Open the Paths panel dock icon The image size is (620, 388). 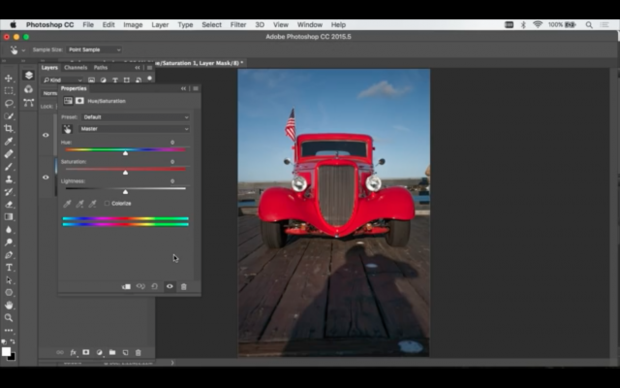coord(28,103)
